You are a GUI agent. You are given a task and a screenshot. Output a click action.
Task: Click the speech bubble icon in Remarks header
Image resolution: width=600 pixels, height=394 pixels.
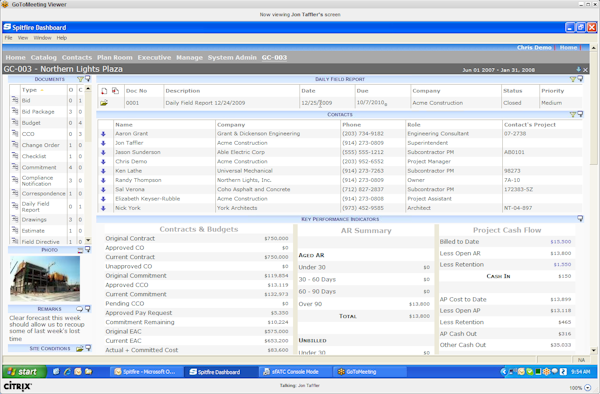pos(80,309)
